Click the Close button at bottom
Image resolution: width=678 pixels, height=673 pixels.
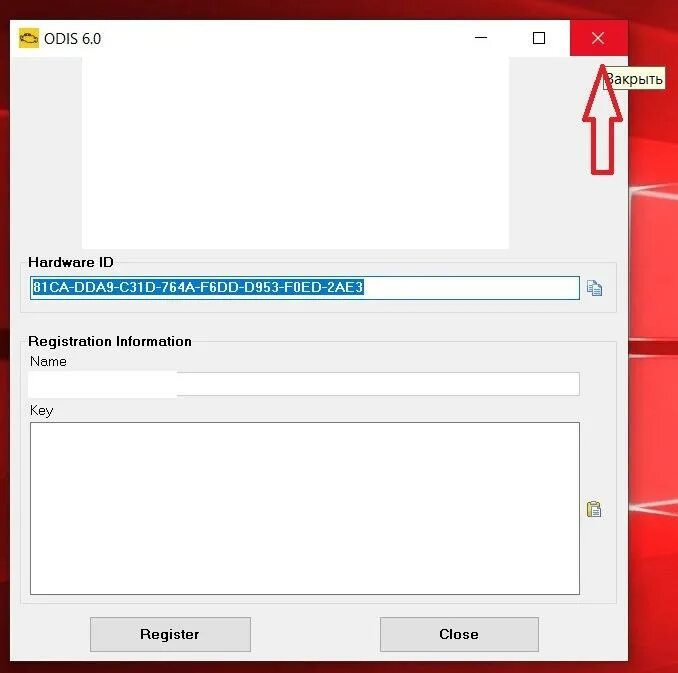click(459, 634)
